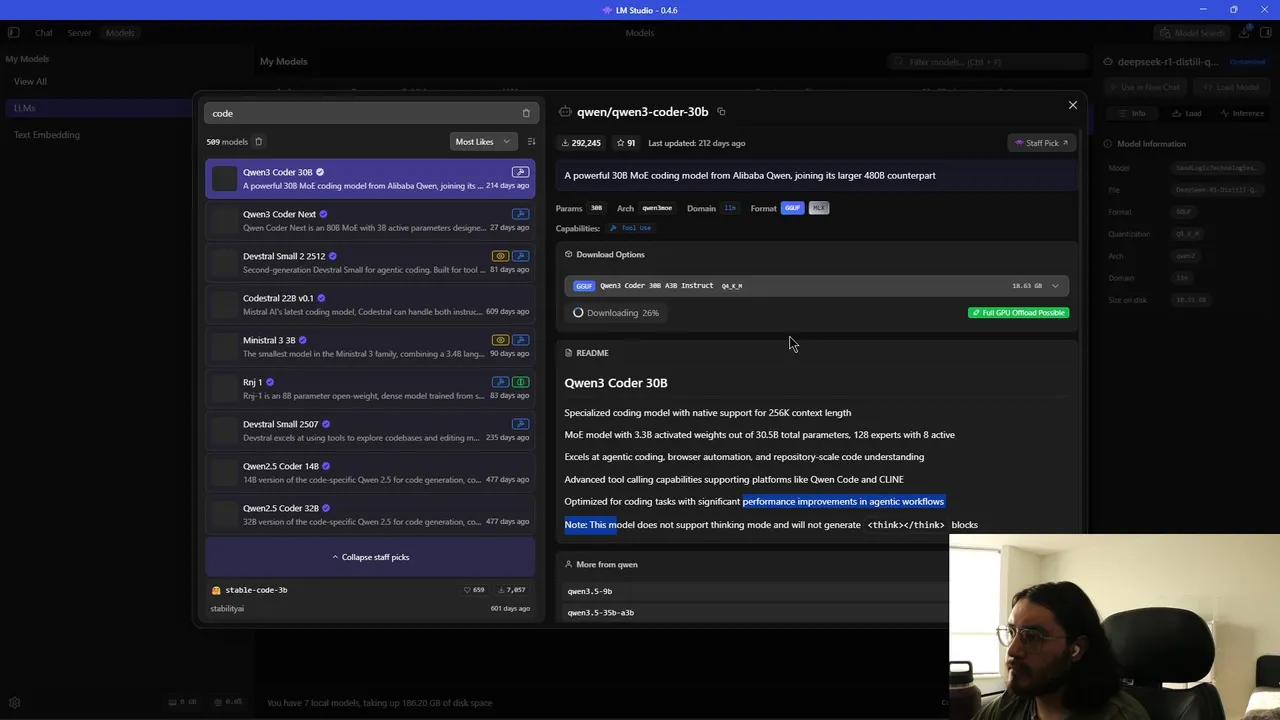This screenshot has width=1280, height=720.
Task: Open the Most Likes sort dropdown
Action: [x=484, y=142]
